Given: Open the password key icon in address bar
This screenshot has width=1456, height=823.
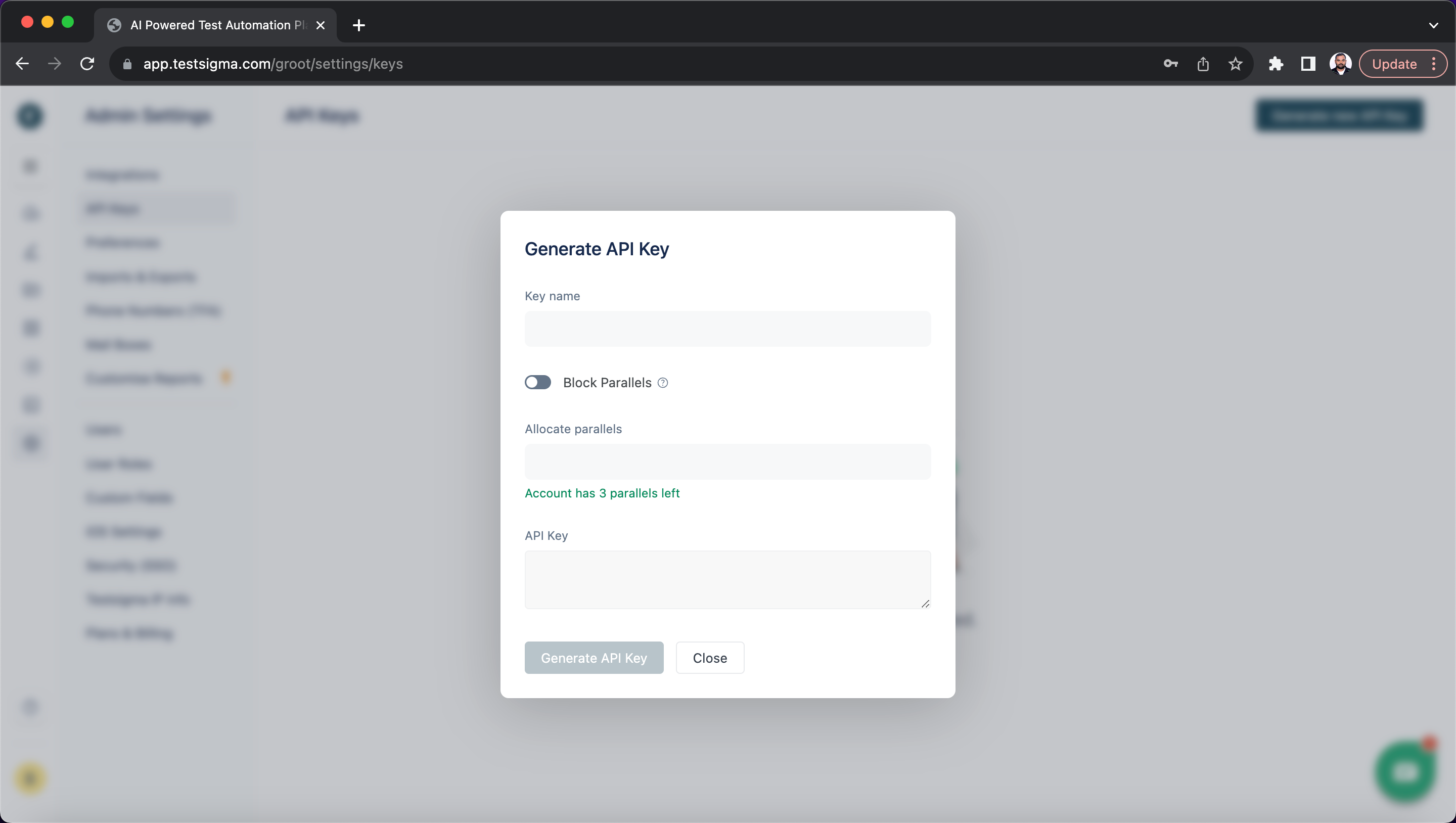Looking at the screenshot, I should (x=1170, y=64).
